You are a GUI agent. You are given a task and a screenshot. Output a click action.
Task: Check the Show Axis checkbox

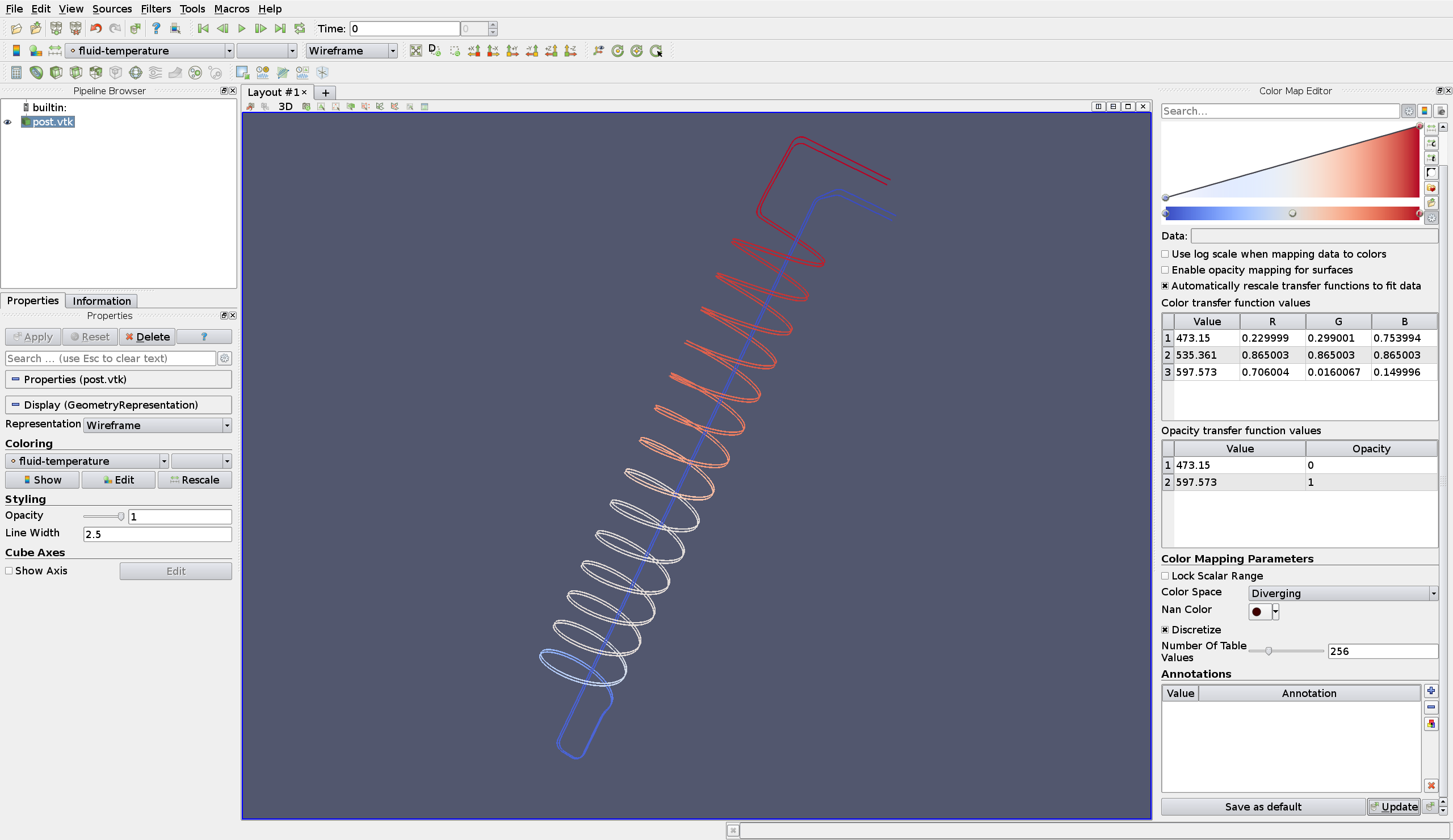[9, 571]
